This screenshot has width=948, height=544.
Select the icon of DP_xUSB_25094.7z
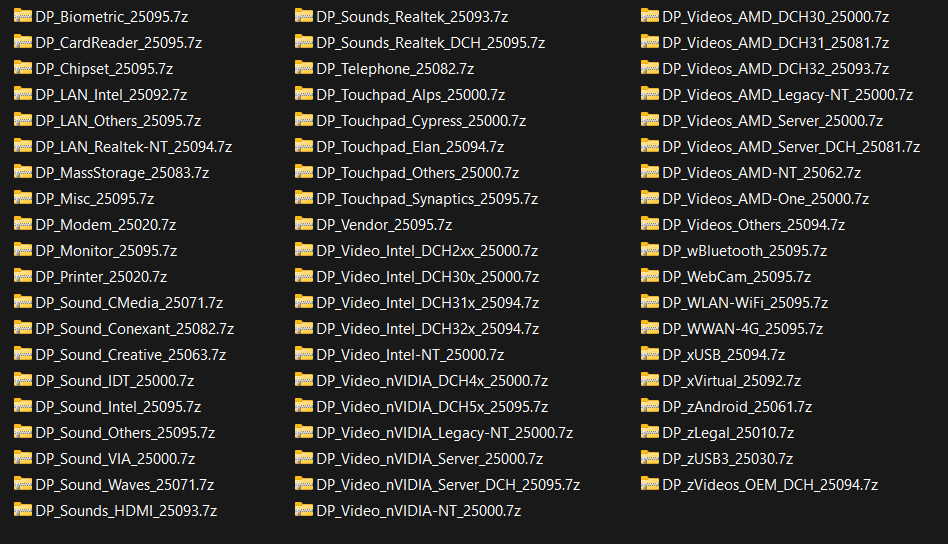click(x=649, y=354)
